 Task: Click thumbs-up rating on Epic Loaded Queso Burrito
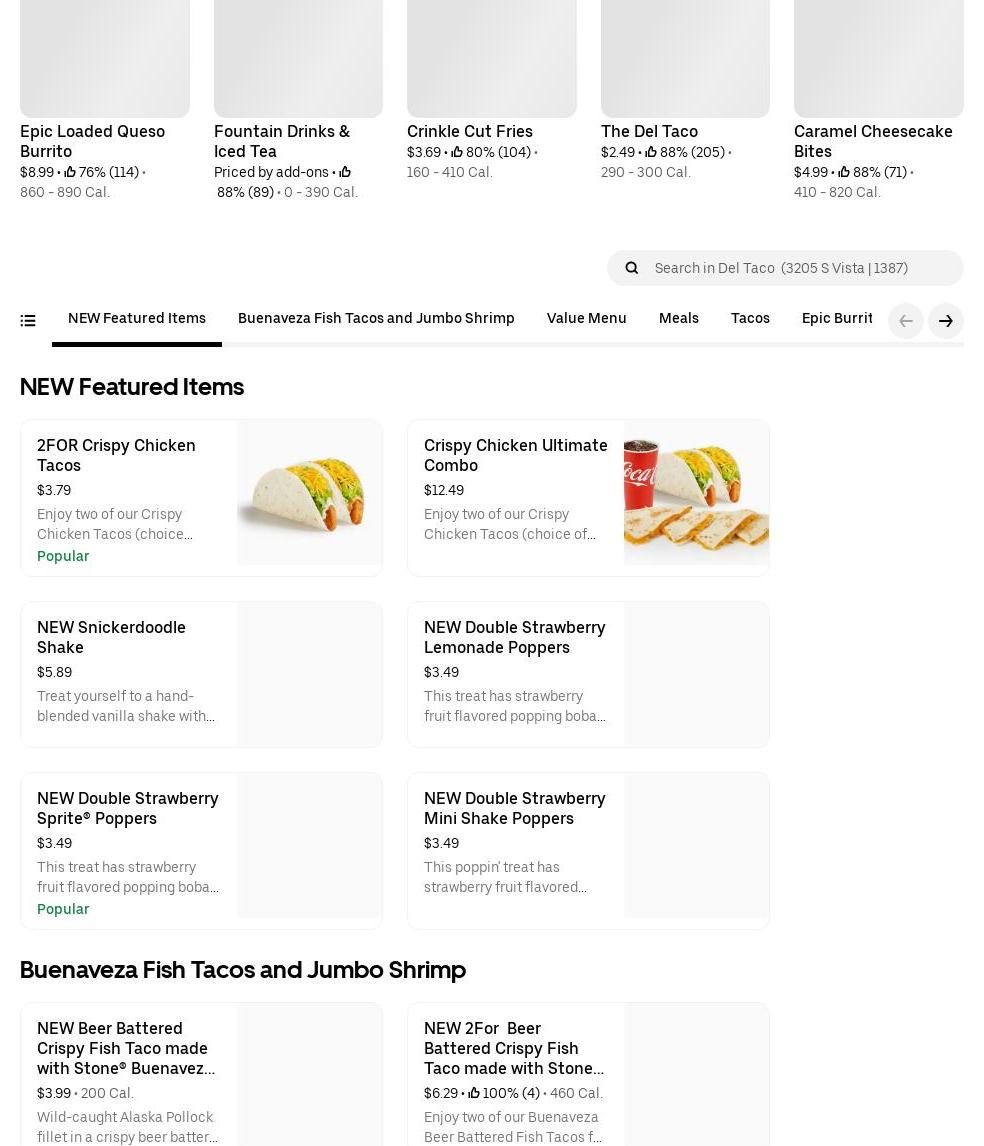[71, 173]
